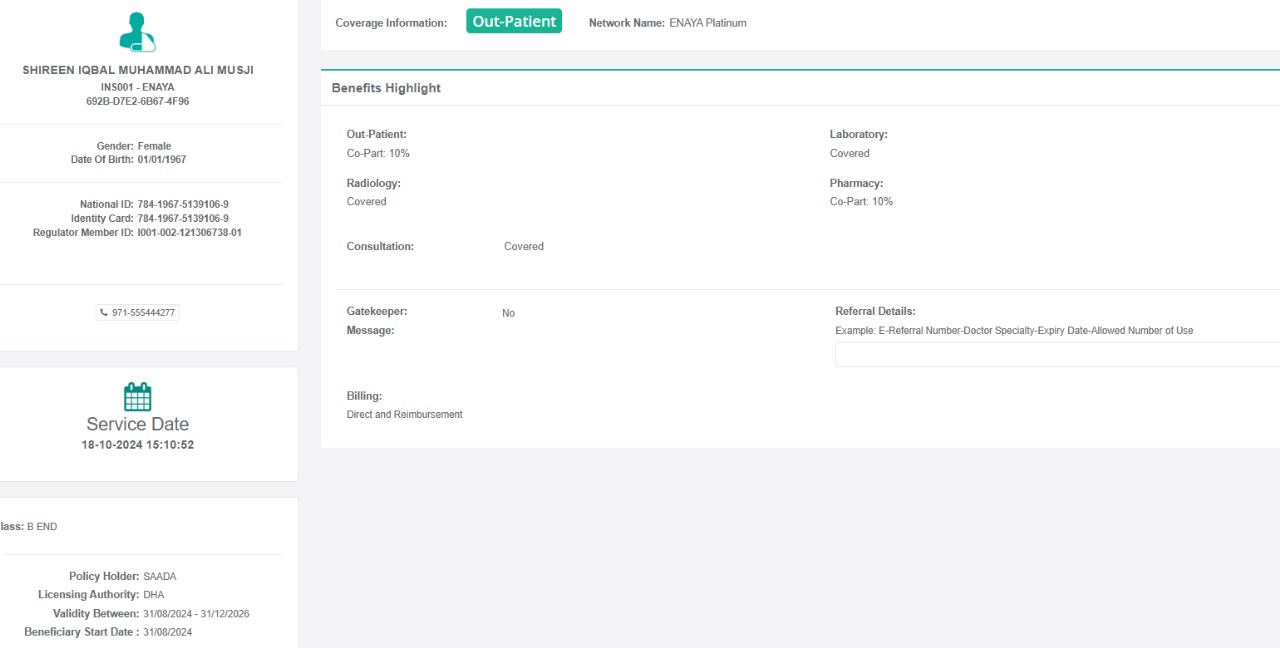
Task: Click the phone number 971-555444277
Action: pyautogui.click(x=143, y=313)
